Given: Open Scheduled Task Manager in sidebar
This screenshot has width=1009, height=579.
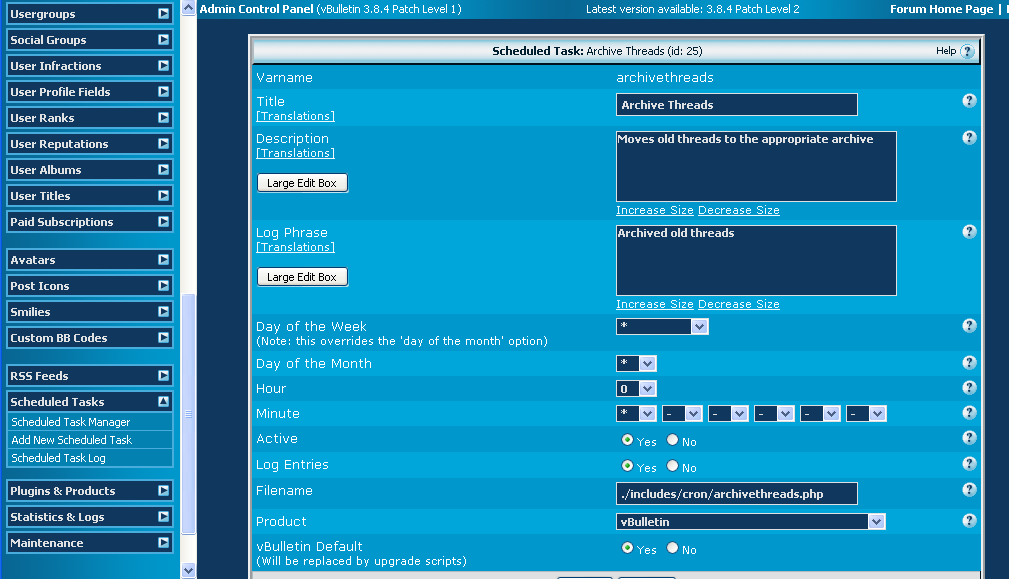Looking at the screenshot, I should [x=71, y=422].
